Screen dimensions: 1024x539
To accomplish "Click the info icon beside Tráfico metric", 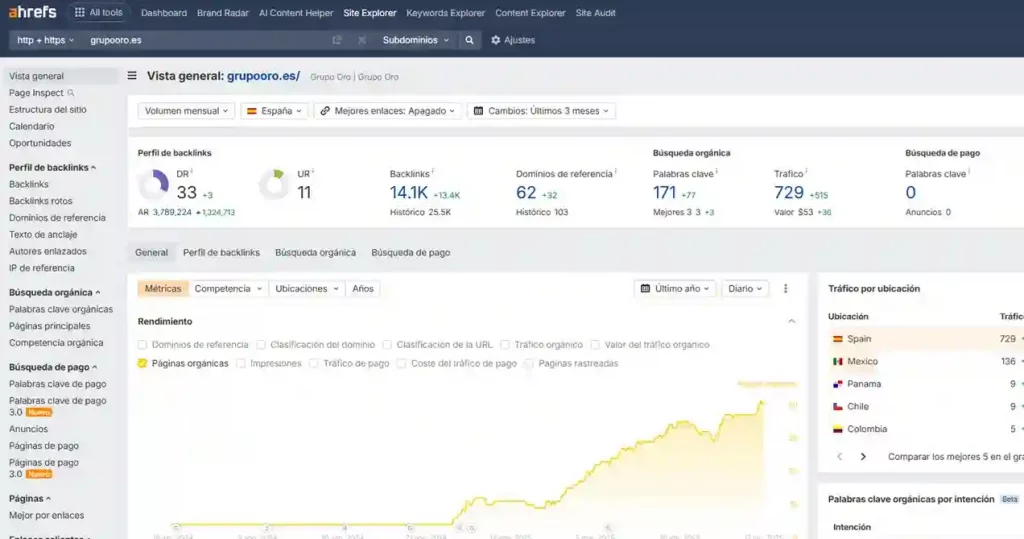I will (807, 172).
